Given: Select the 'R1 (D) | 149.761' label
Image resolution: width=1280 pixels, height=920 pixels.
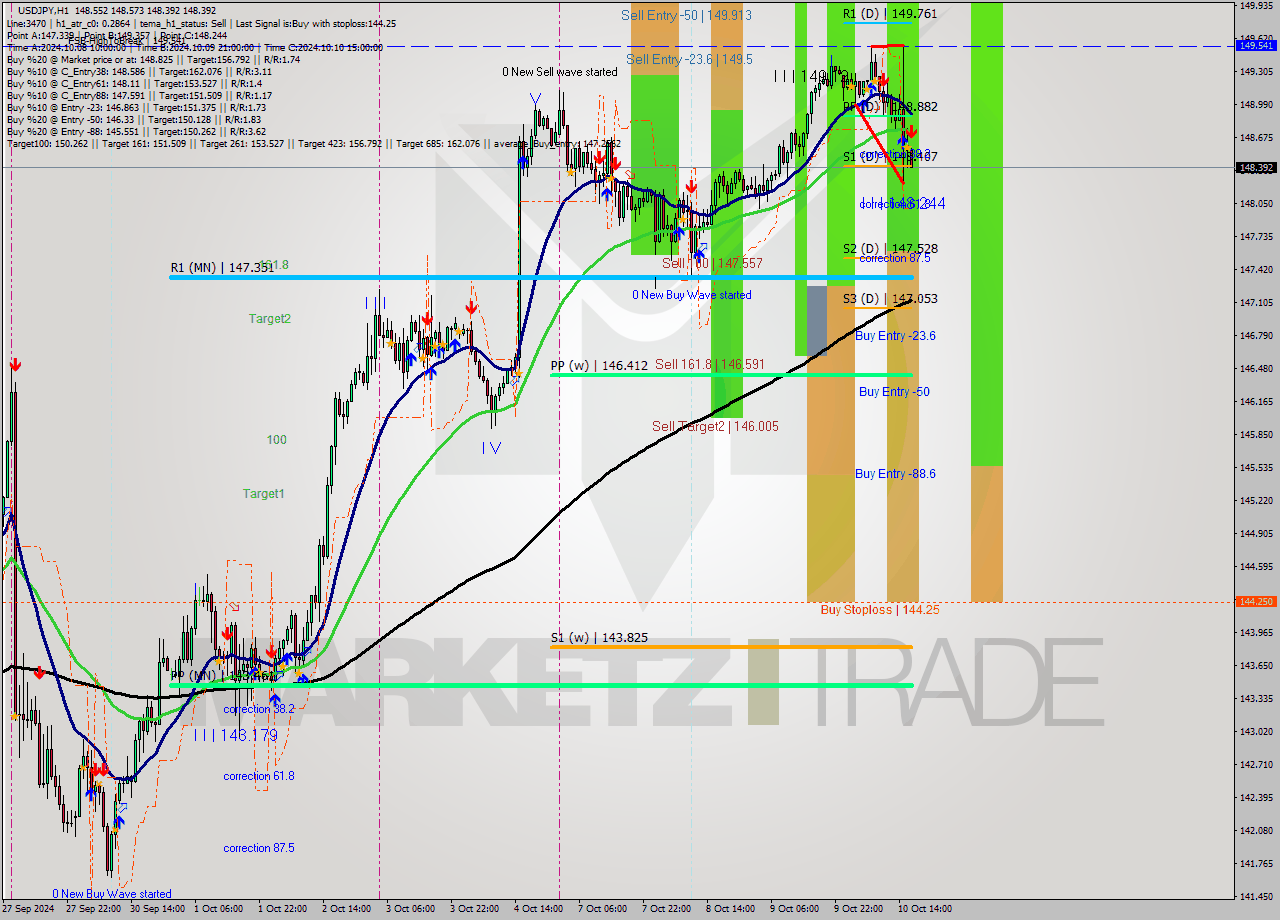Looking at the screenshot, I should pos(889,14).
